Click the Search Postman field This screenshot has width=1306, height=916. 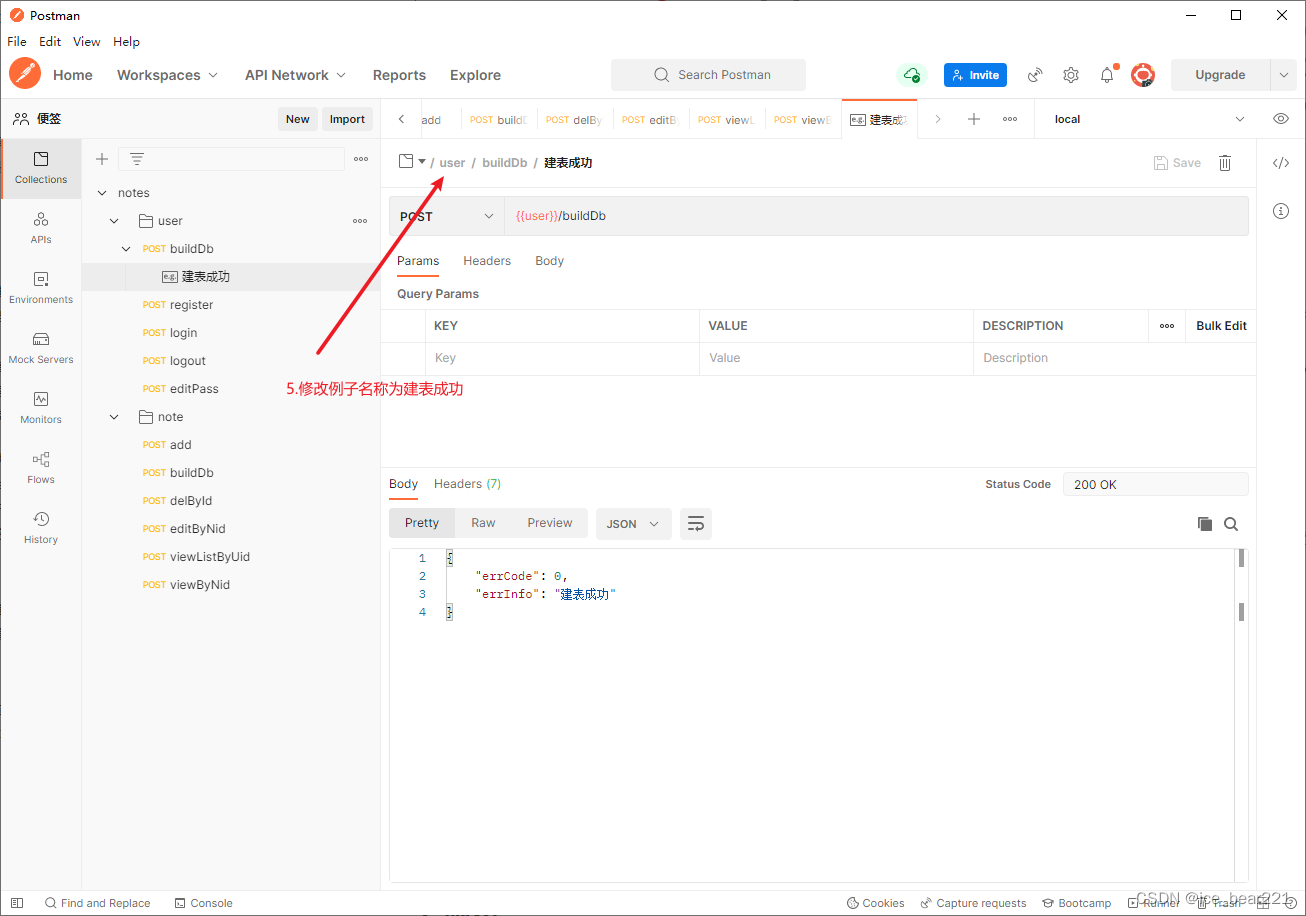tap(708, 75)
